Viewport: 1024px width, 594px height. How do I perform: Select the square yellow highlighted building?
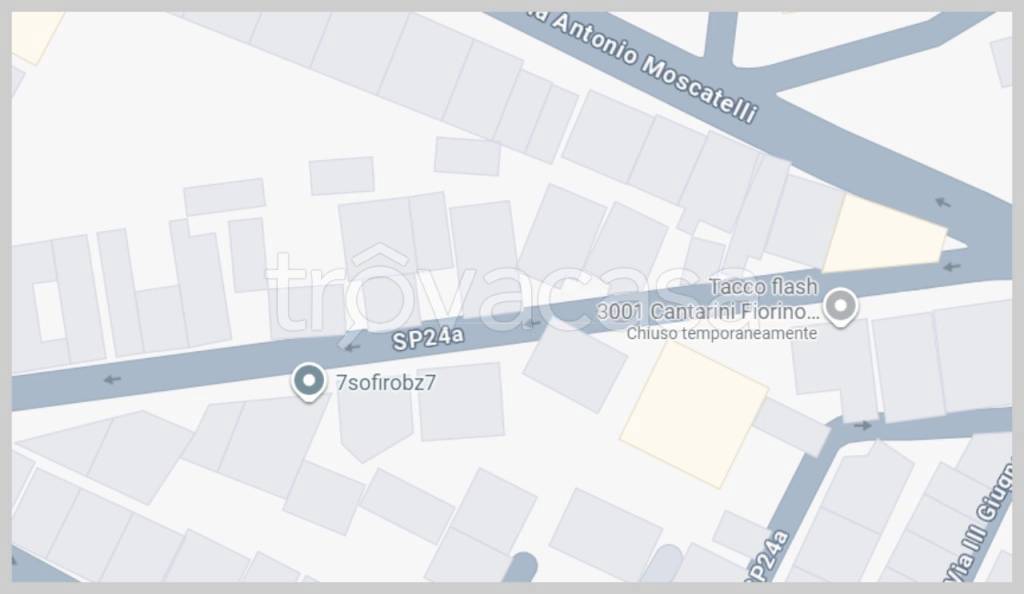tap(694, 414)
